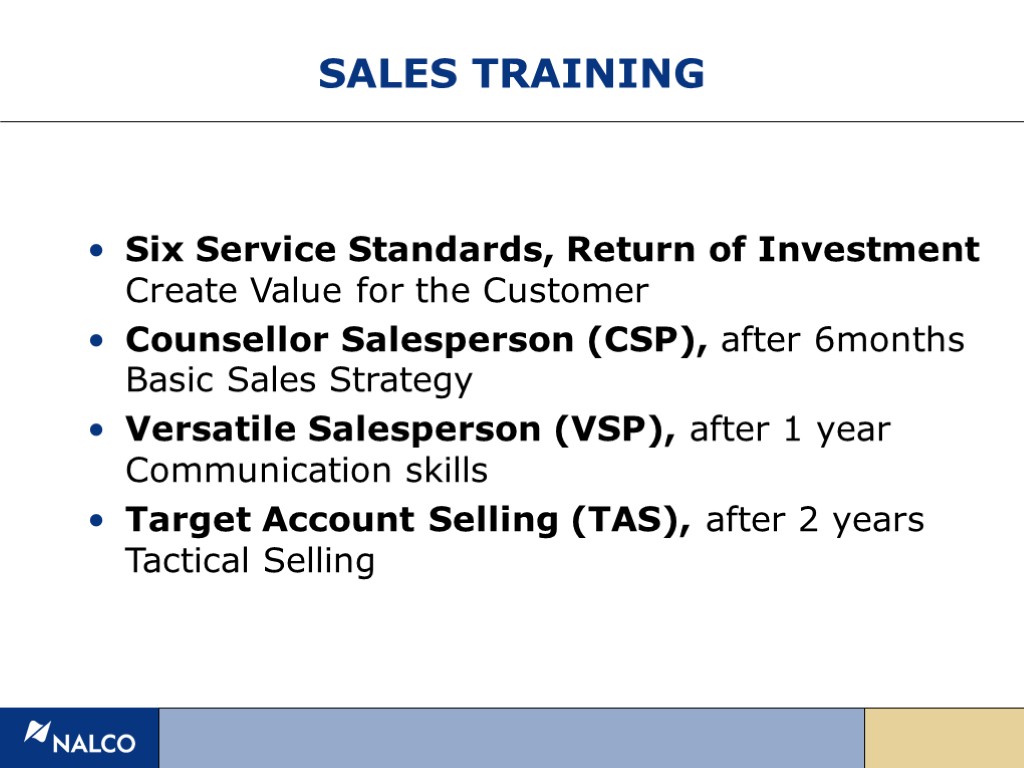This screenshot has width=1024, height=768.
Task: Click the 'after 1 year' text
Action: click(790, 430)
